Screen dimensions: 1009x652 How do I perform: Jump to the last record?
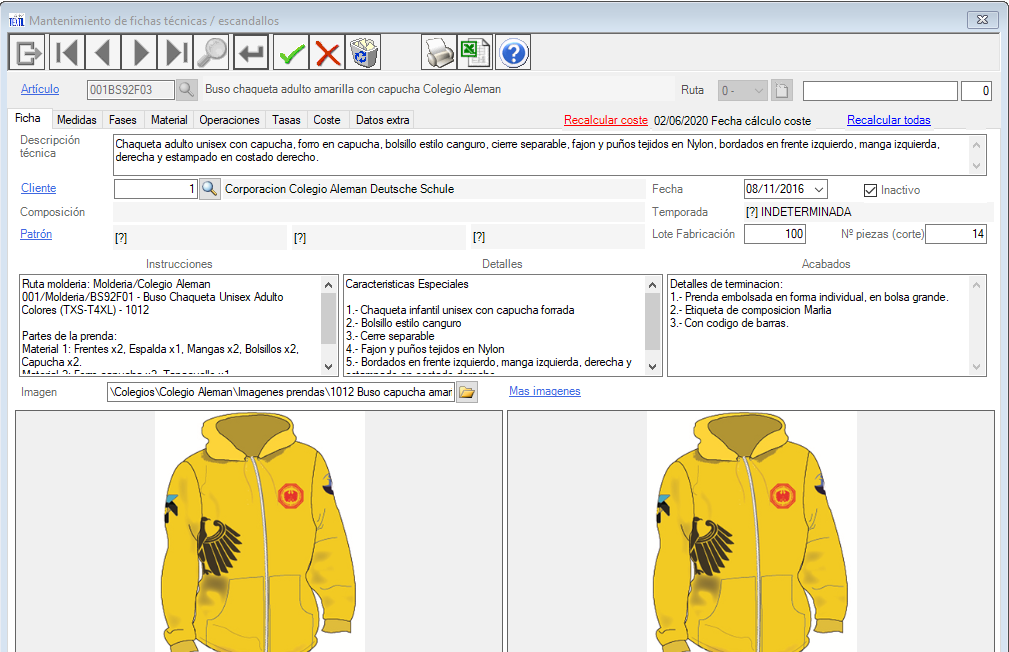(176, 52)
